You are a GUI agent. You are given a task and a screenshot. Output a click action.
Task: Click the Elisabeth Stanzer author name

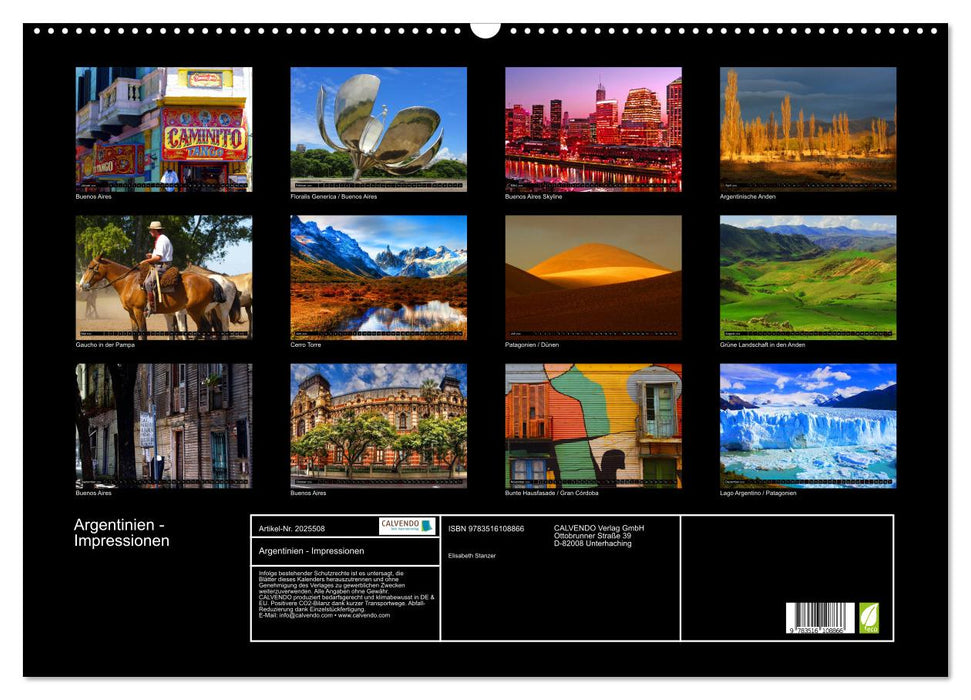[470, 556]
